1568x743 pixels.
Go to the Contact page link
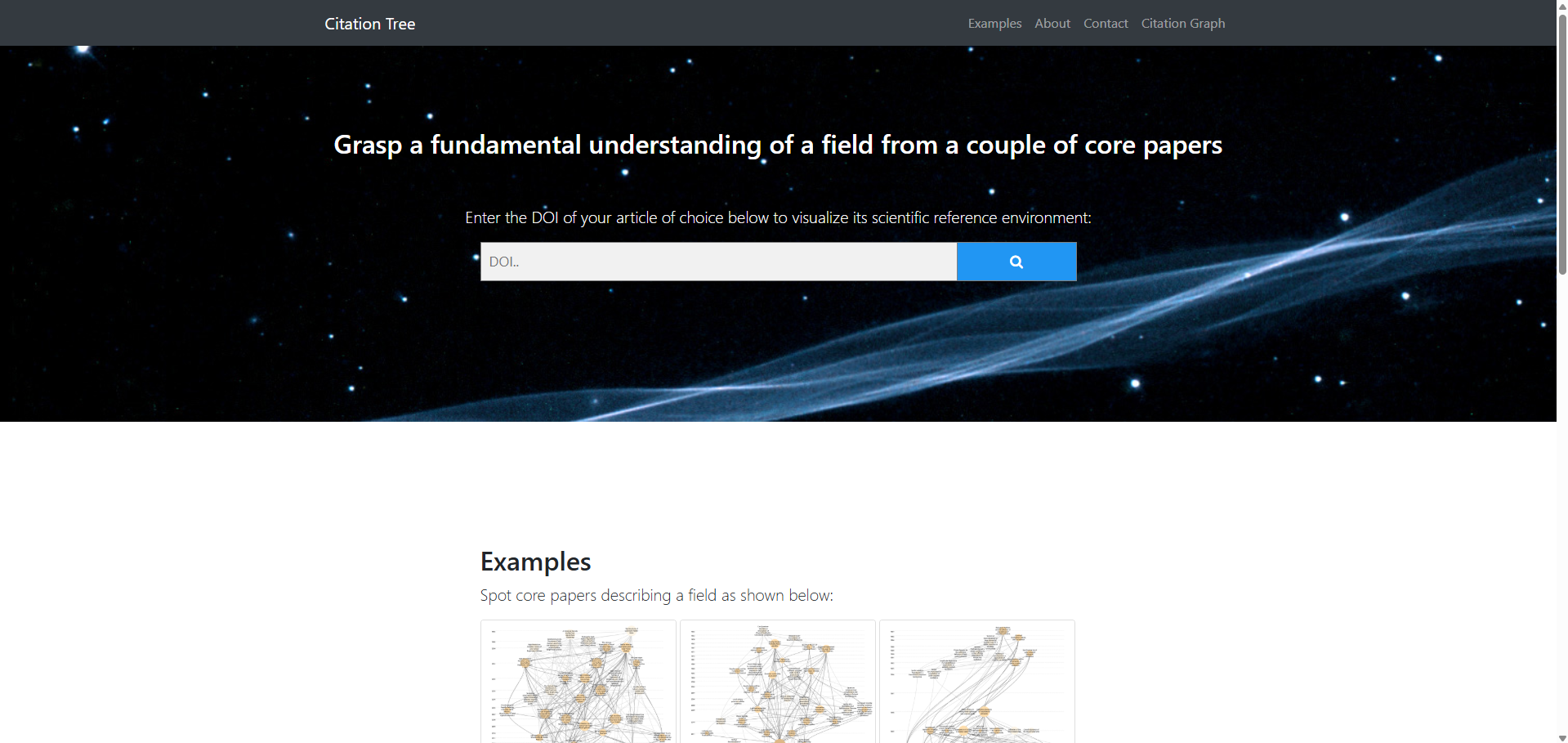click(x=1105, y=24)
